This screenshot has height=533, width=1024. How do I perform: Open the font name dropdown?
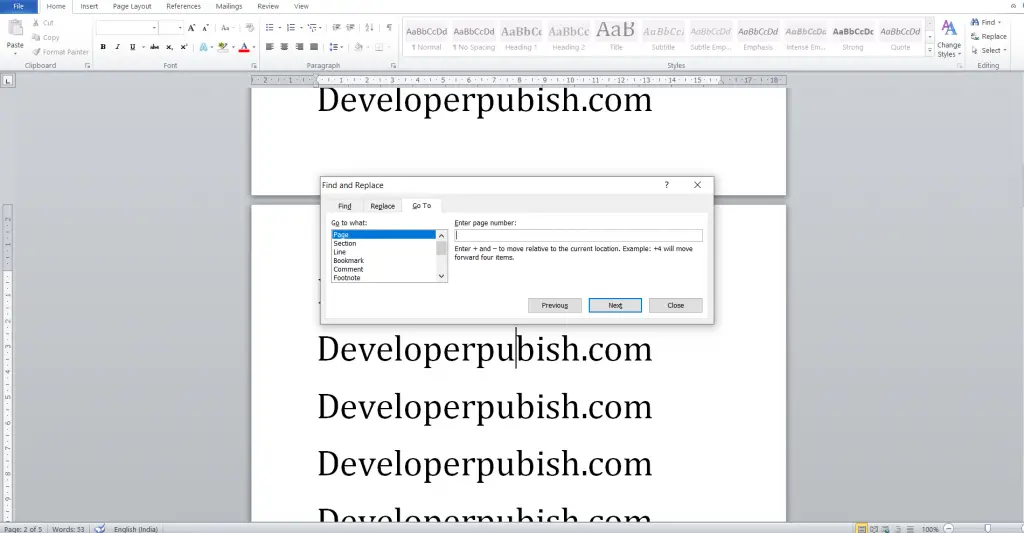[x=153, y=28]
